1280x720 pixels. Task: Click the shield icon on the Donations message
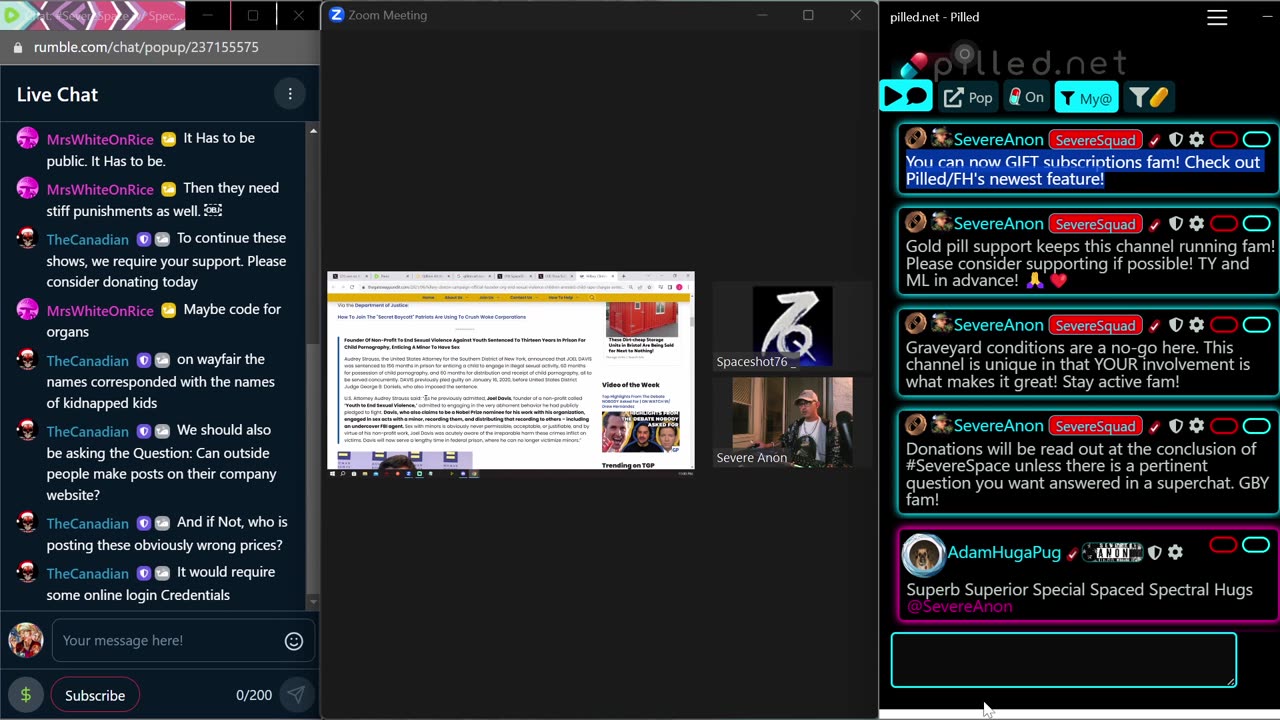1176,426
